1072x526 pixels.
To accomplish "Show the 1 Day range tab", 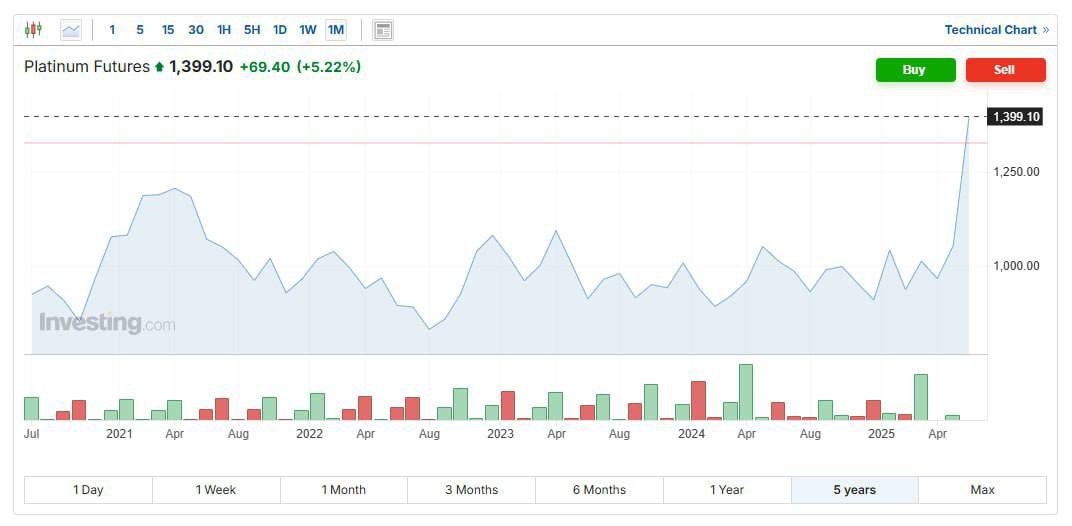I will [x=88, y=490].
